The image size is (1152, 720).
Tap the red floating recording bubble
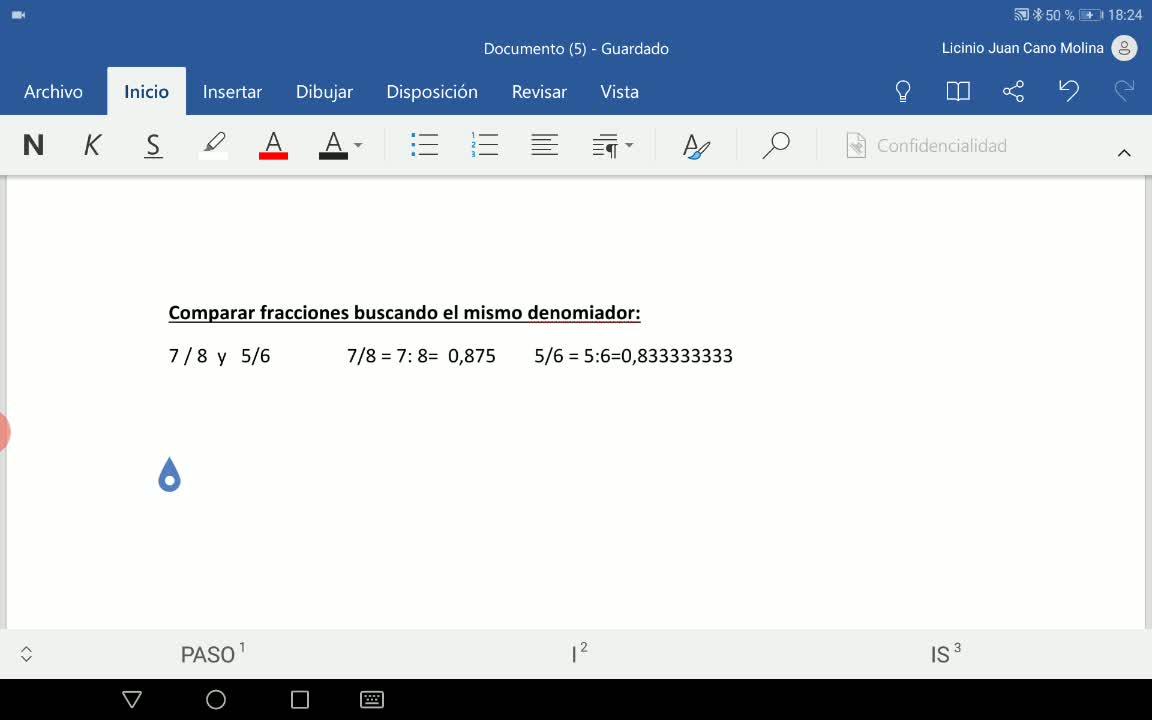(x=4, y=432)
